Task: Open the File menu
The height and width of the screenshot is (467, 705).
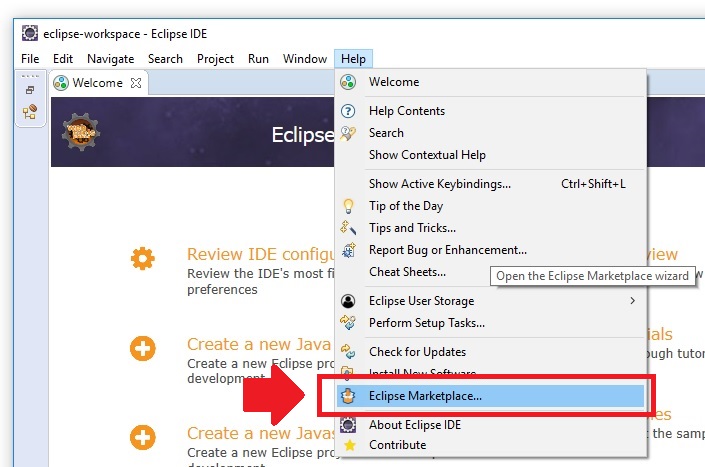Action: point(30,59)
